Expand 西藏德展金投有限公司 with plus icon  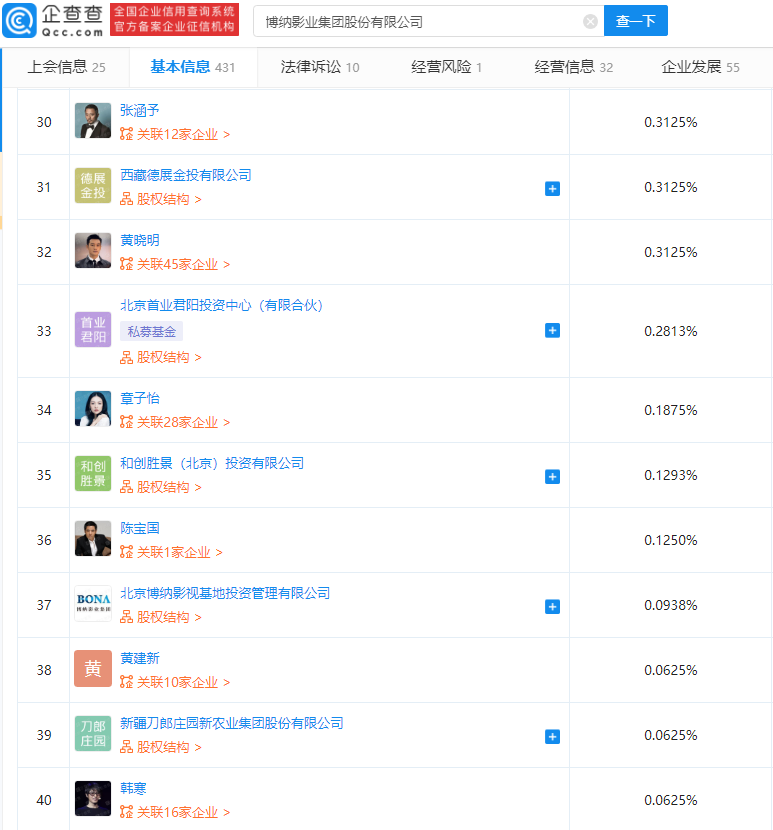[x=552, y=188]
